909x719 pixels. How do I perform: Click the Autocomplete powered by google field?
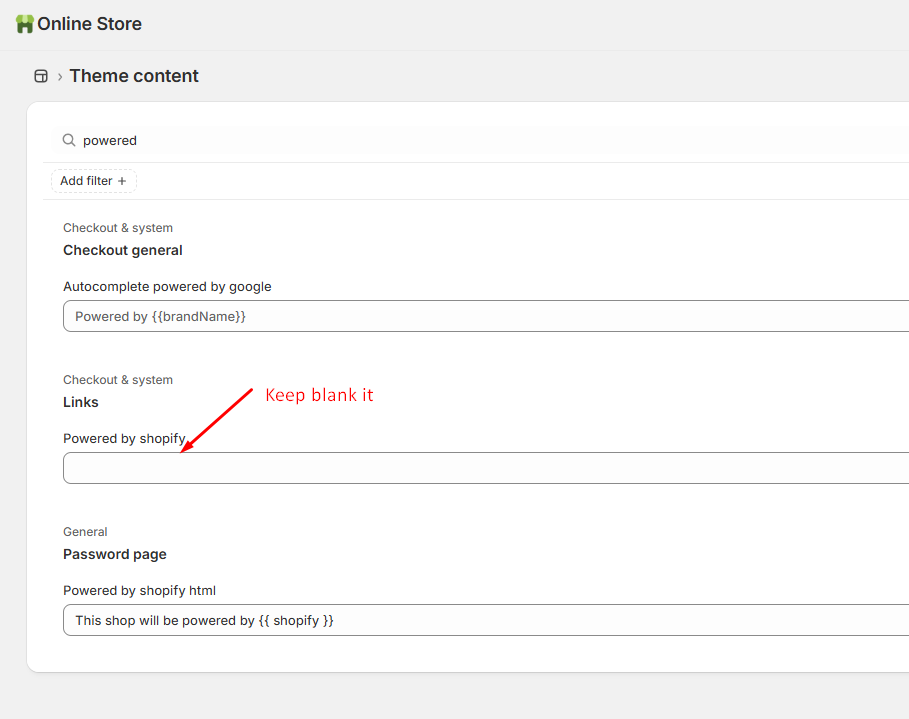[486, 316]
